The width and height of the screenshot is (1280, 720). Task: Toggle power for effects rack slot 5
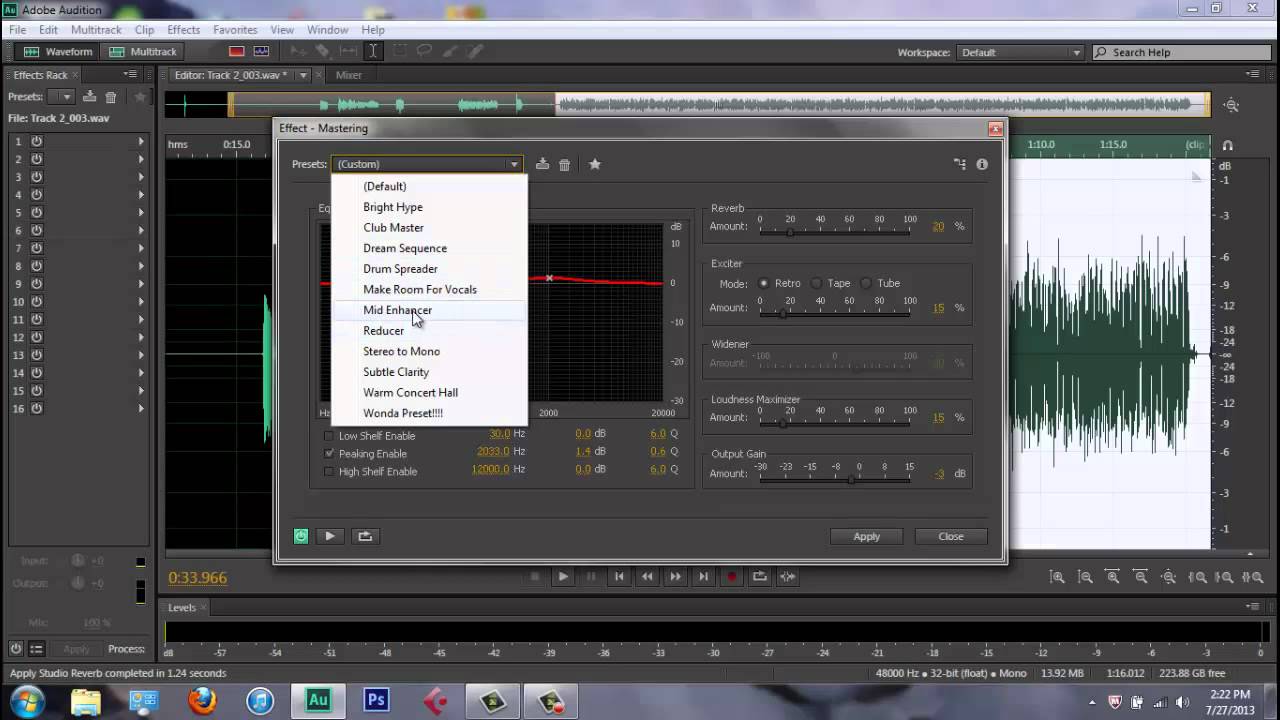(37, 212)
